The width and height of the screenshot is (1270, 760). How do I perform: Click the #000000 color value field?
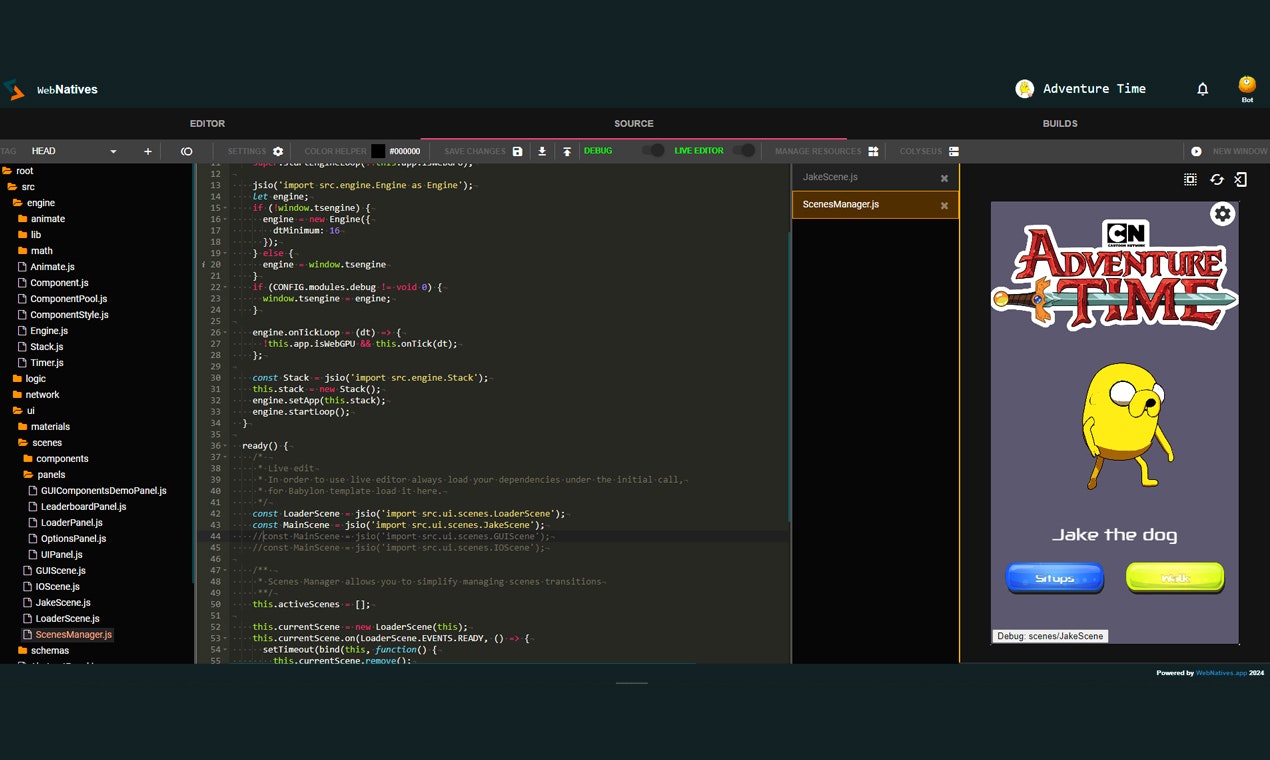click(x=405, y=151)
